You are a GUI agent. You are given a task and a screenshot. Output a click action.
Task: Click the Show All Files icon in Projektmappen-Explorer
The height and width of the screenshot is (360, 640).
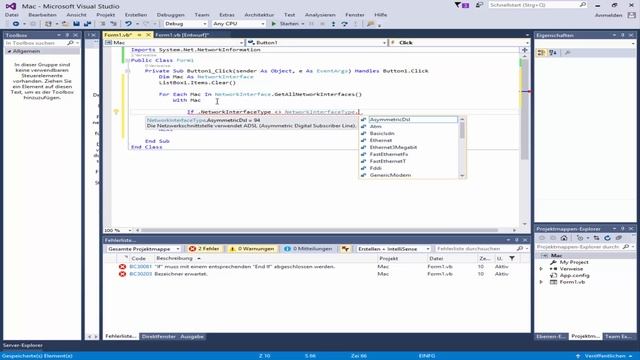pos(619,238)
